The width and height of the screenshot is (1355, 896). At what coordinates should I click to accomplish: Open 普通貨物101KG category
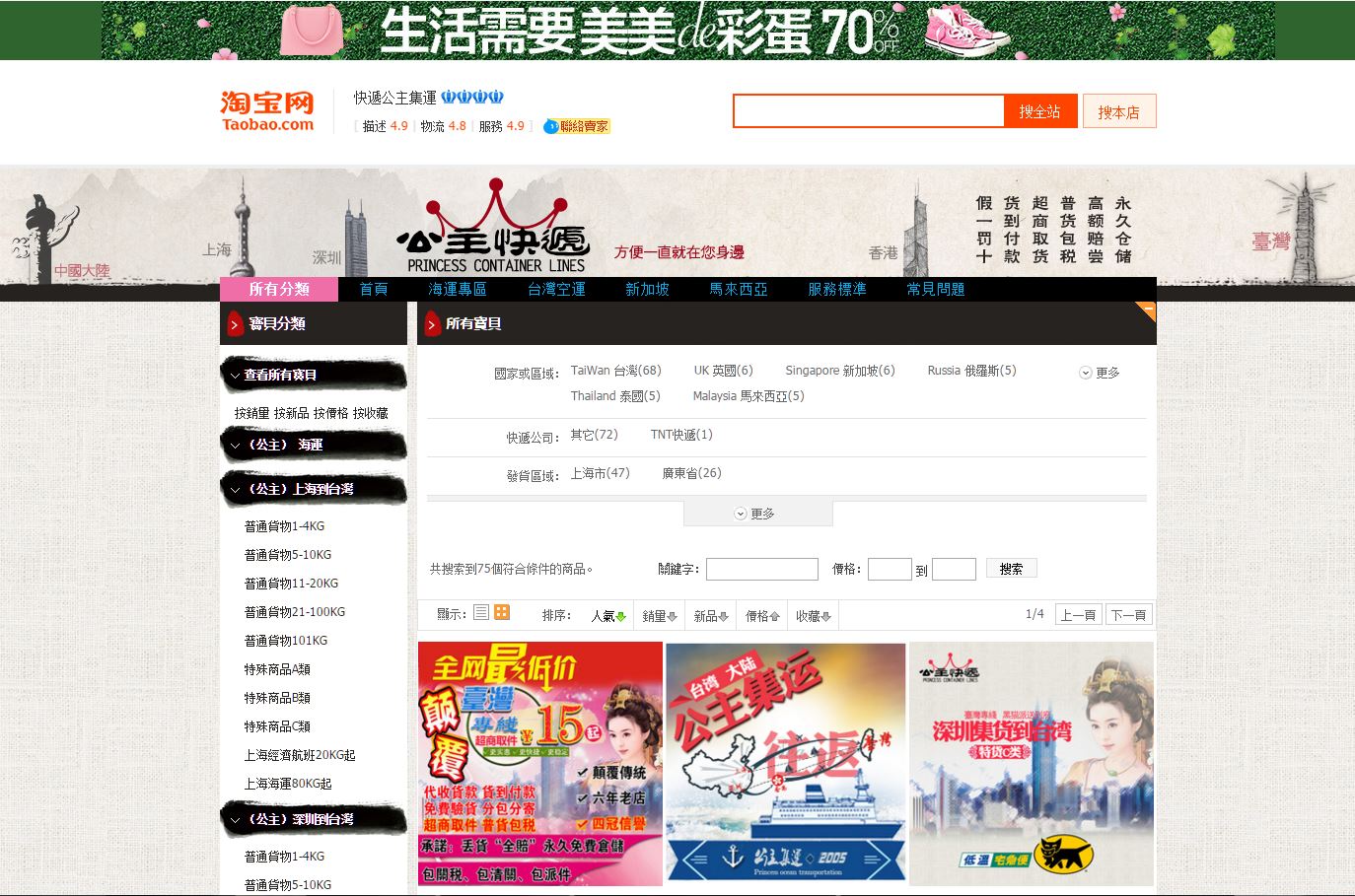(x=286, y=641)
